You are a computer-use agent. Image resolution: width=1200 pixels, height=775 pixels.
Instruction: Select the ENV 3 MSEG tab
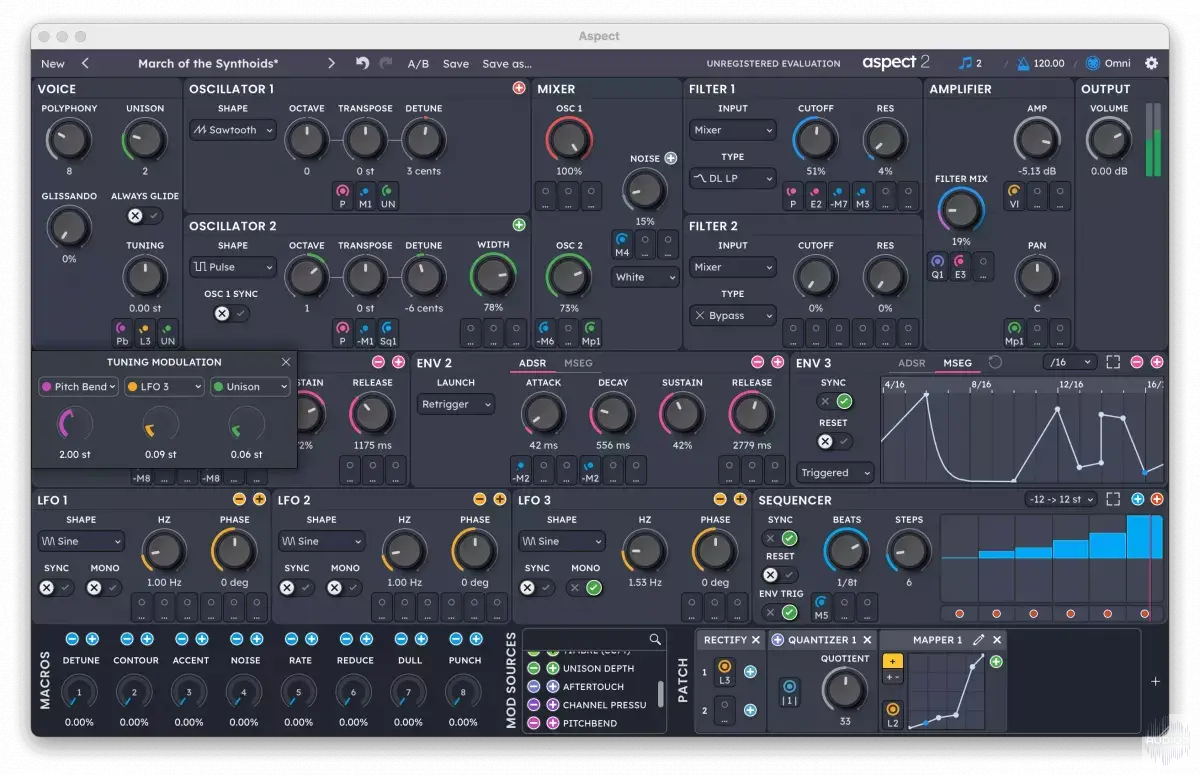click(957, 363)
